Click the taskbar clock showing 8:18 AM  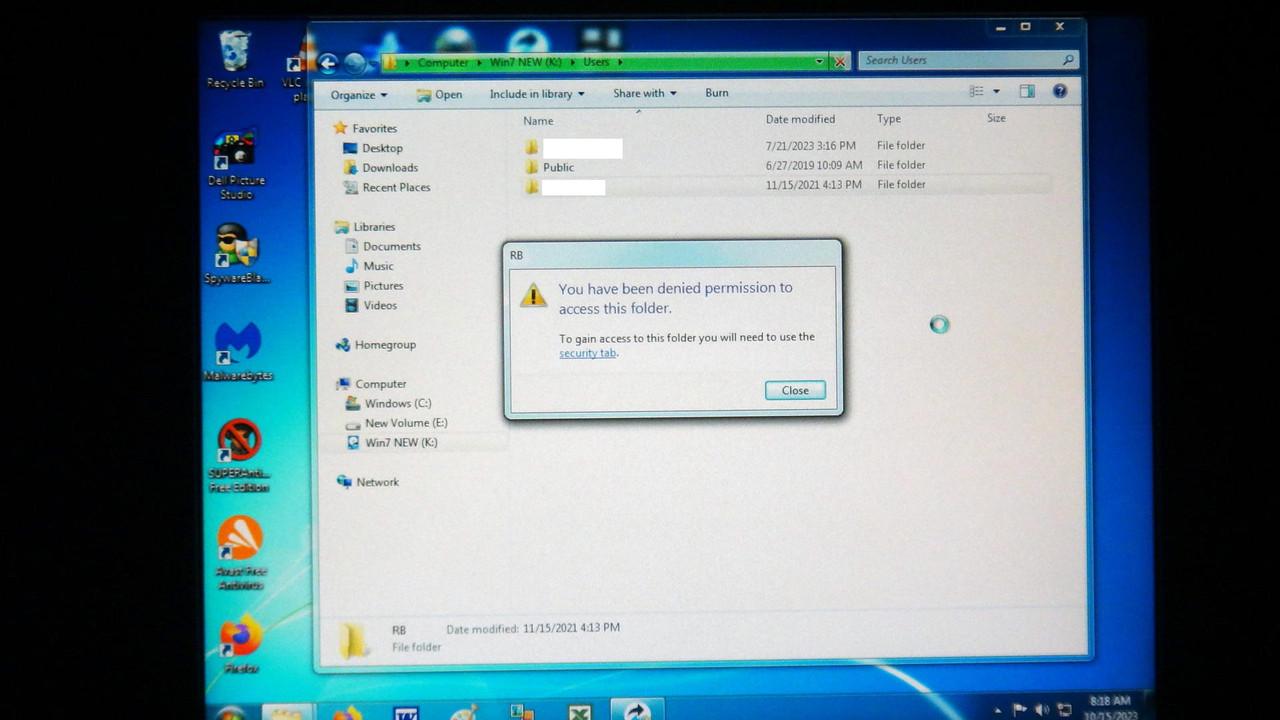click(1110, 708)
